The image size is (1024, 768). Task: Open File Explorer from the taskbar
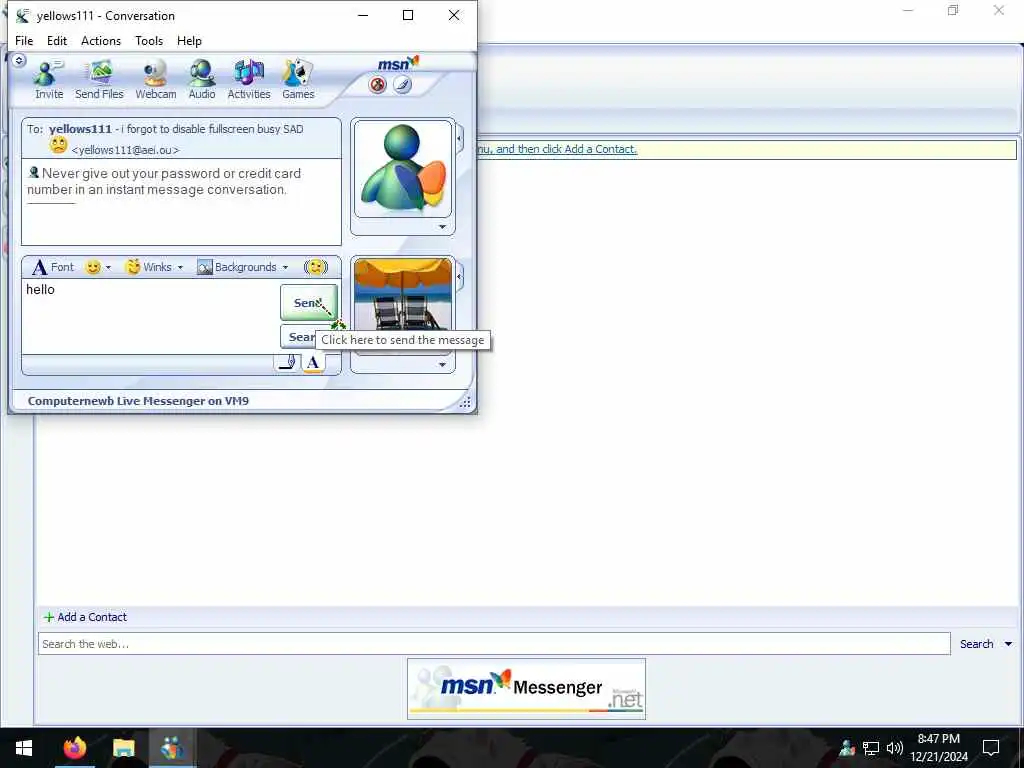[x=123, y=748]
